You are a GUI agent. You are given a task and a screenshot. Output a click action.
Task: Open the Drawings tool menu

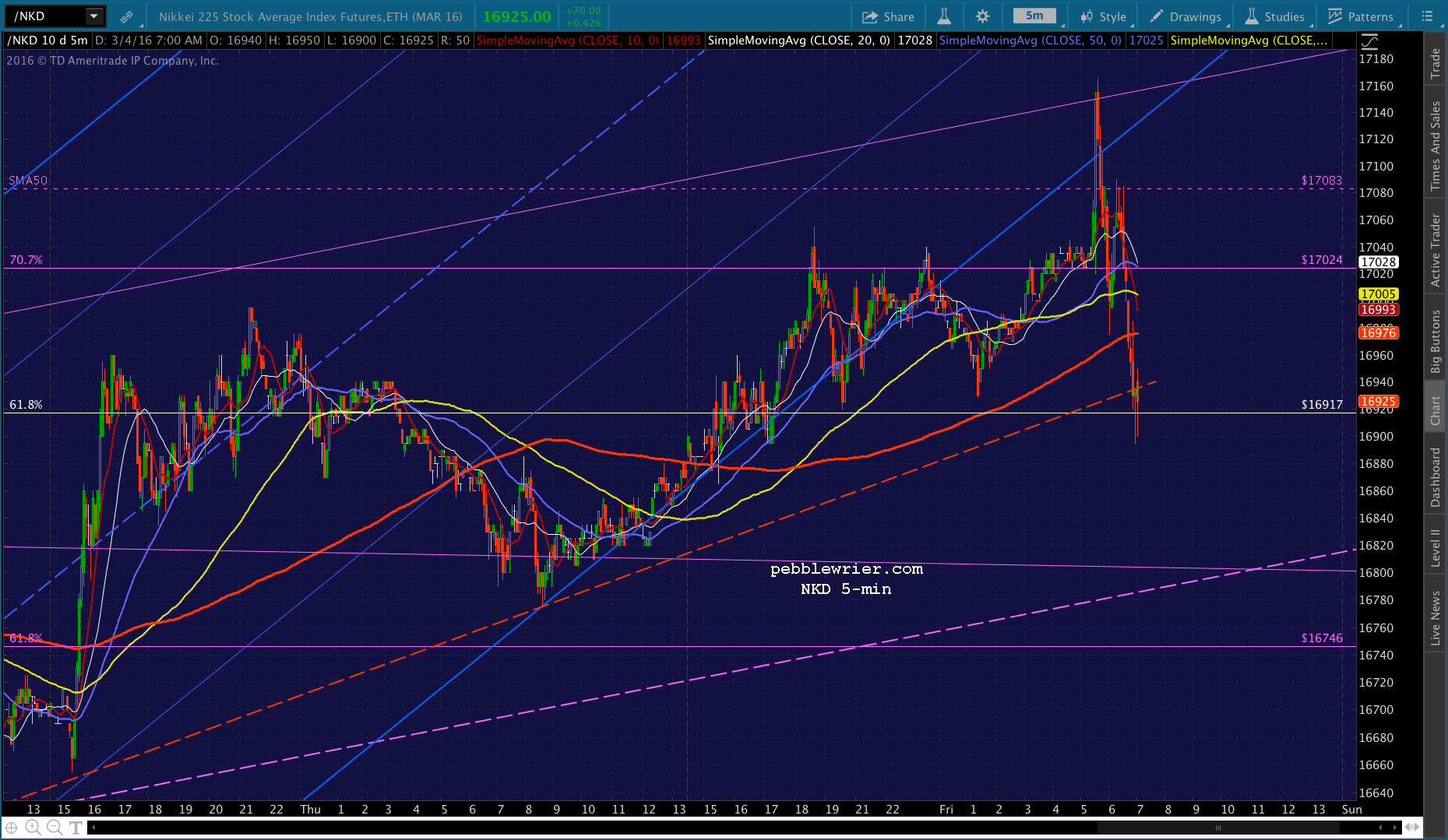coord(1186,16)
